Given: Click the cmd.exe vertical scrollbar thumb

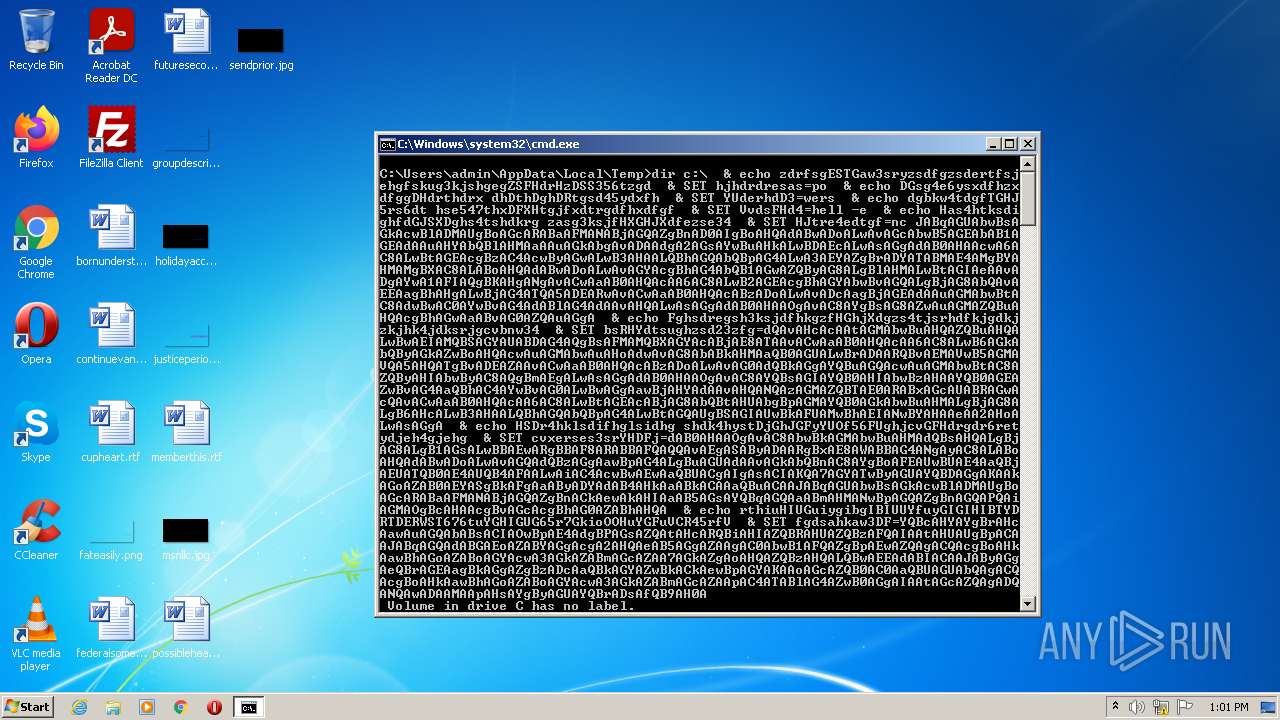Looking at the screenshot, I should pyautogui.click(x=1027, y=198).
